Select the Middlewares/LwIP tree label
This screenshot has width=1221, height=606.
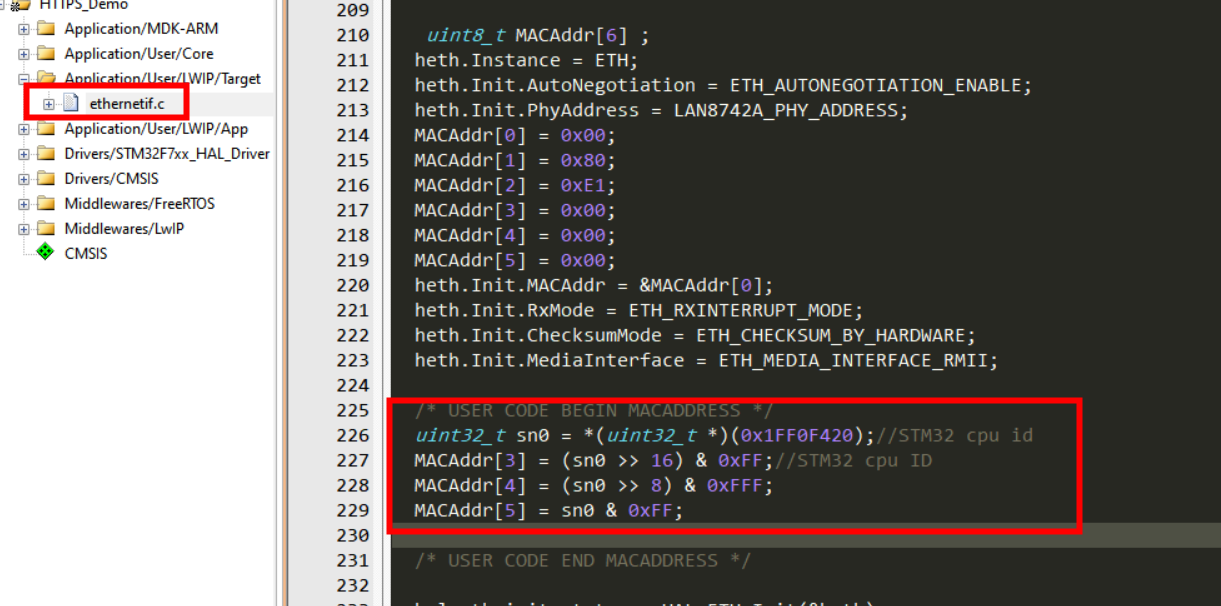[124, 228]
